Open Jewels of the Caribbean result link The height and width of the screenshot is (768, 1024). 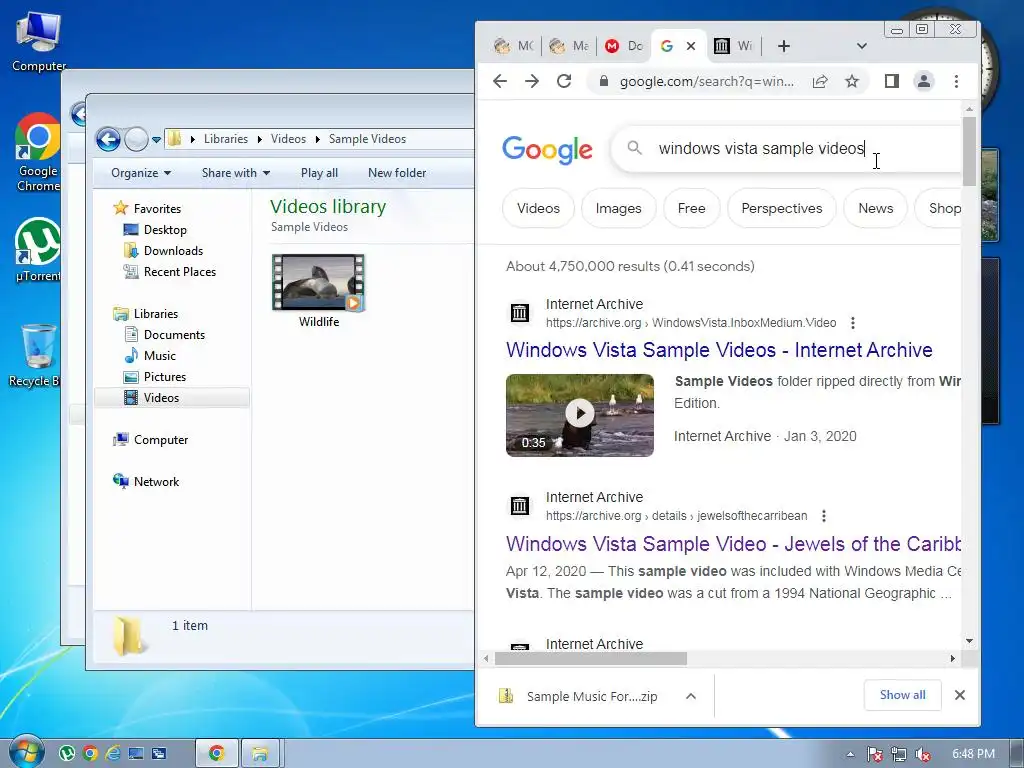(733, 544)
